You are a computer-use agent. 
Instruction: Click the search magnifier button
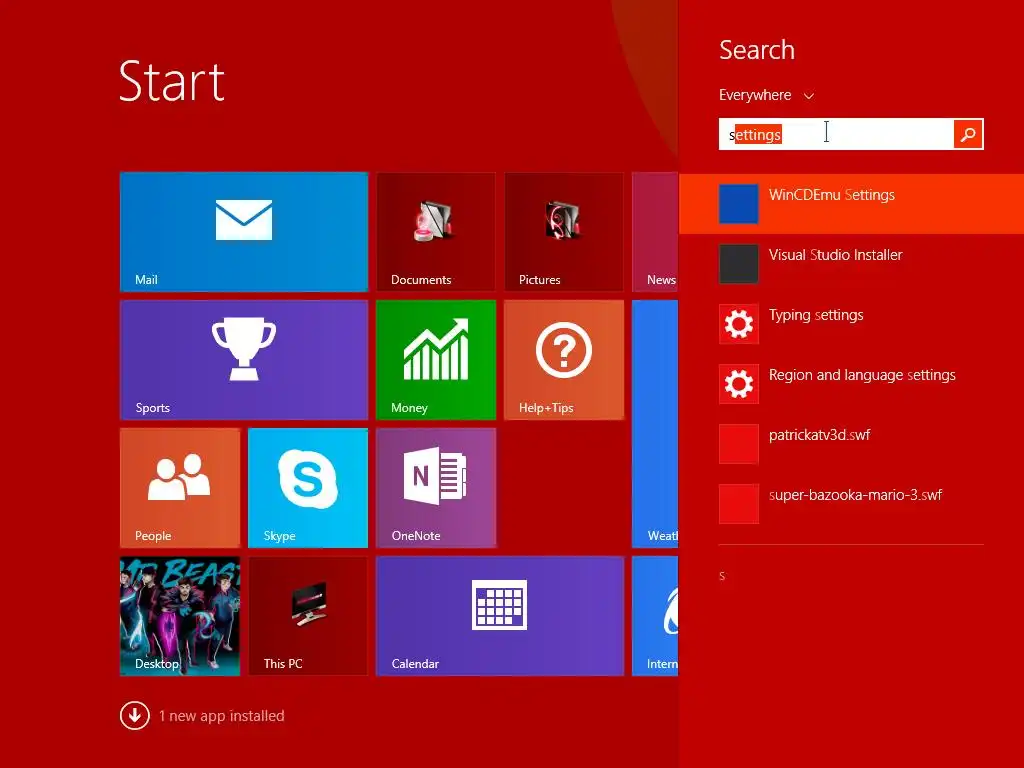[968, 134]
